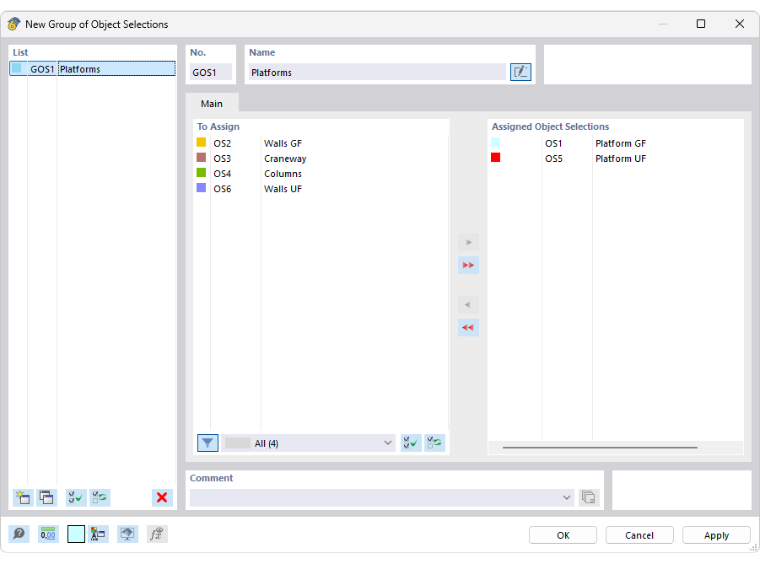The height and width of the screenshot is (563, 760).
Task: Click the No. field showing GOS1
Action: (x=211, y=72)
